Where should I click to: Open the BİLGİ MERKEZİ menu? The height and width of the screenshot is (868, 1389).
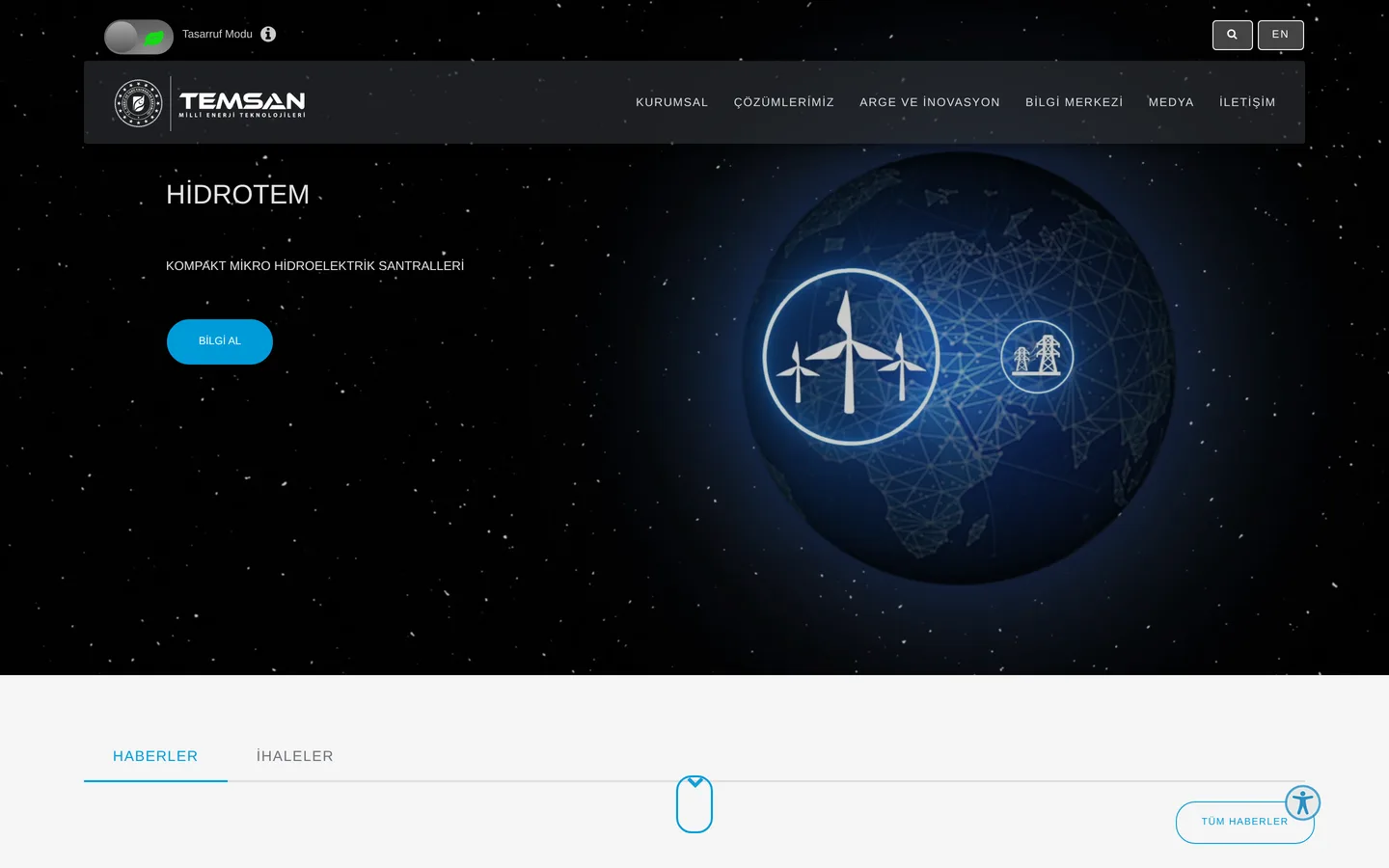coord(1075,102)
